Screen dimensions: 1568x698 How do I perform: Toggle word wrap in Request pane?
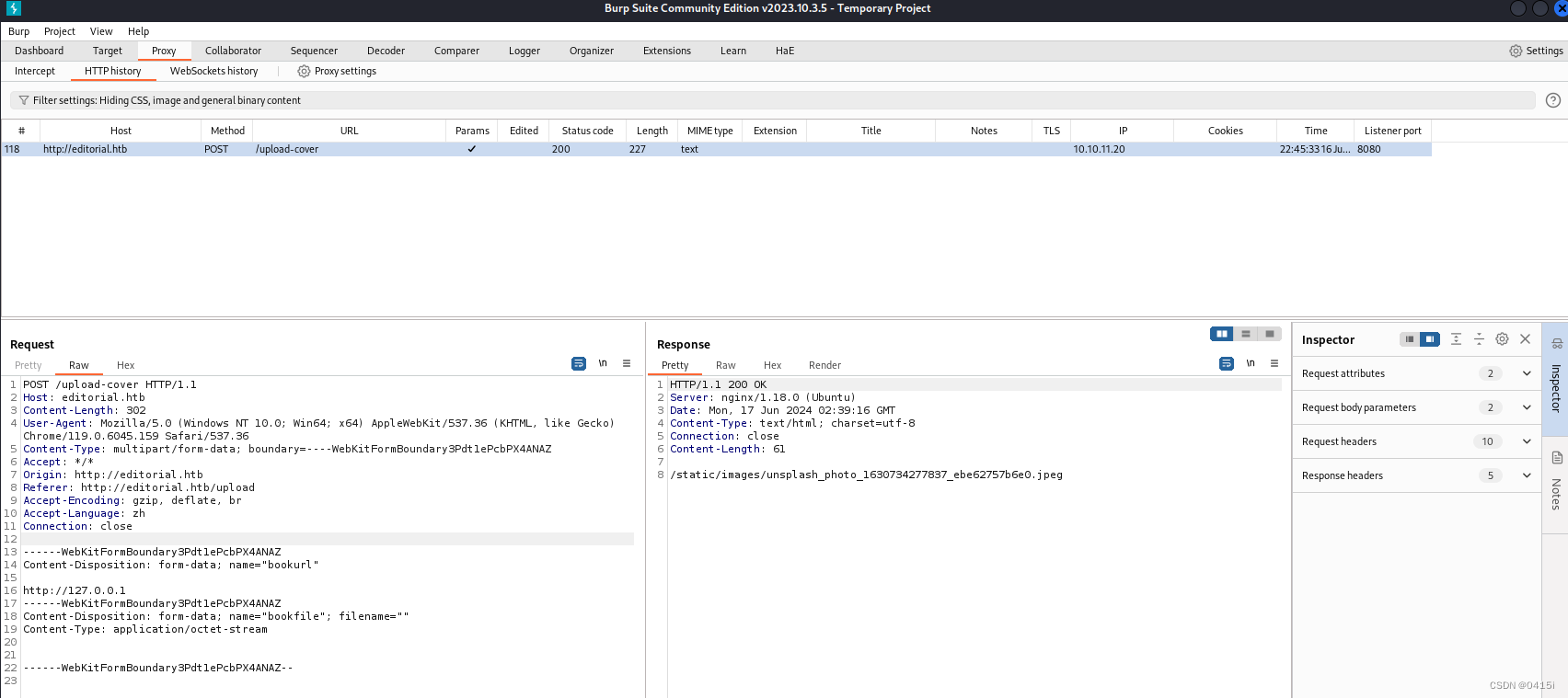[x=579, y=364]
